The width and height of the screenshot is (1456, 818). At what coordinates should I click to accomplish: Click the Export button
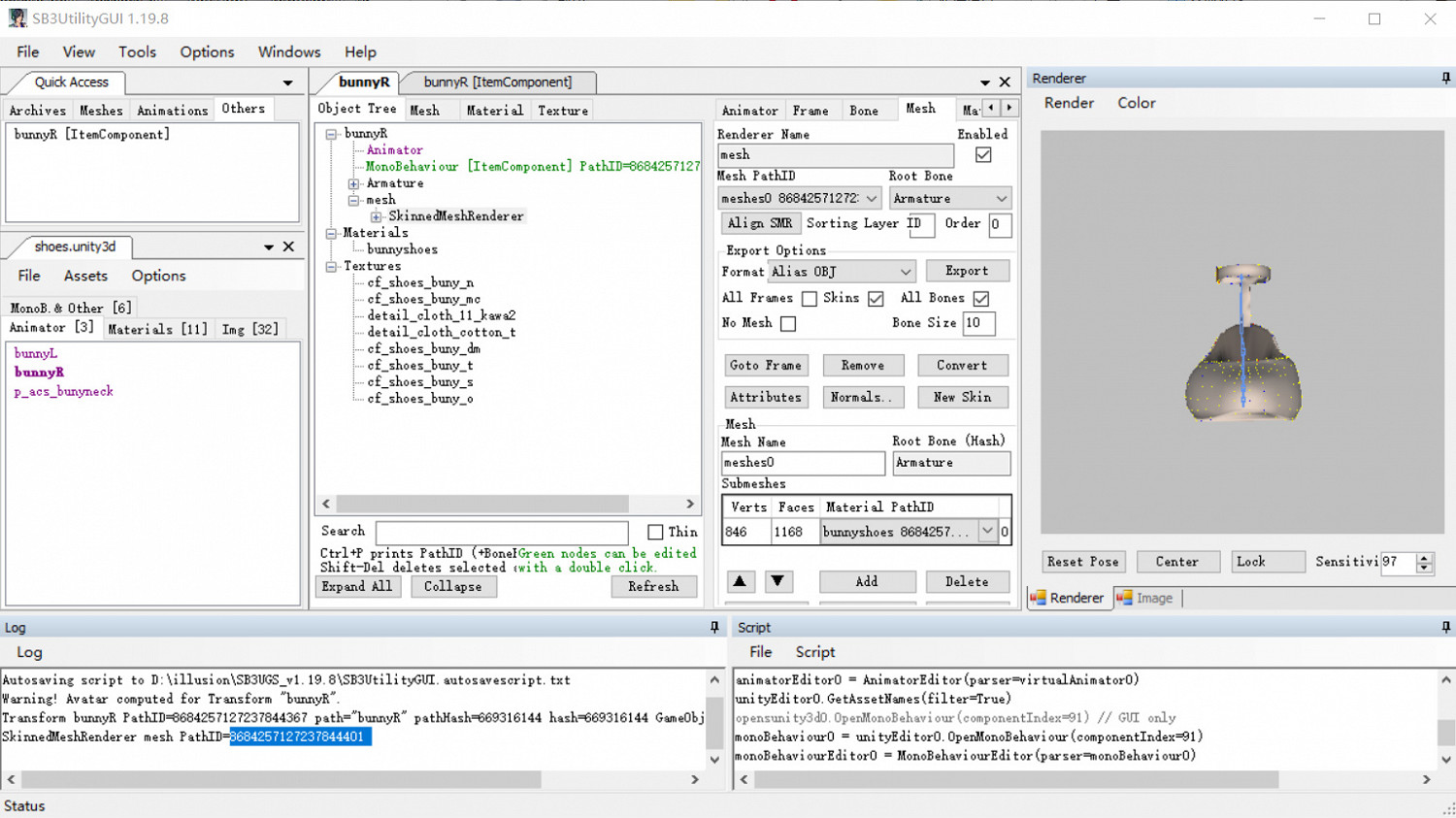pyautogui.click(x=967, y=272)
